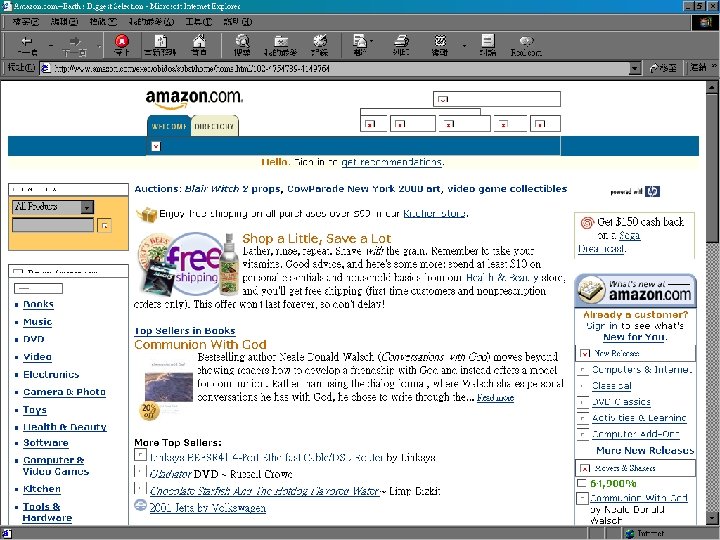
Task: Open Top Sellers in Books link
Action: [x=185, y=331]
